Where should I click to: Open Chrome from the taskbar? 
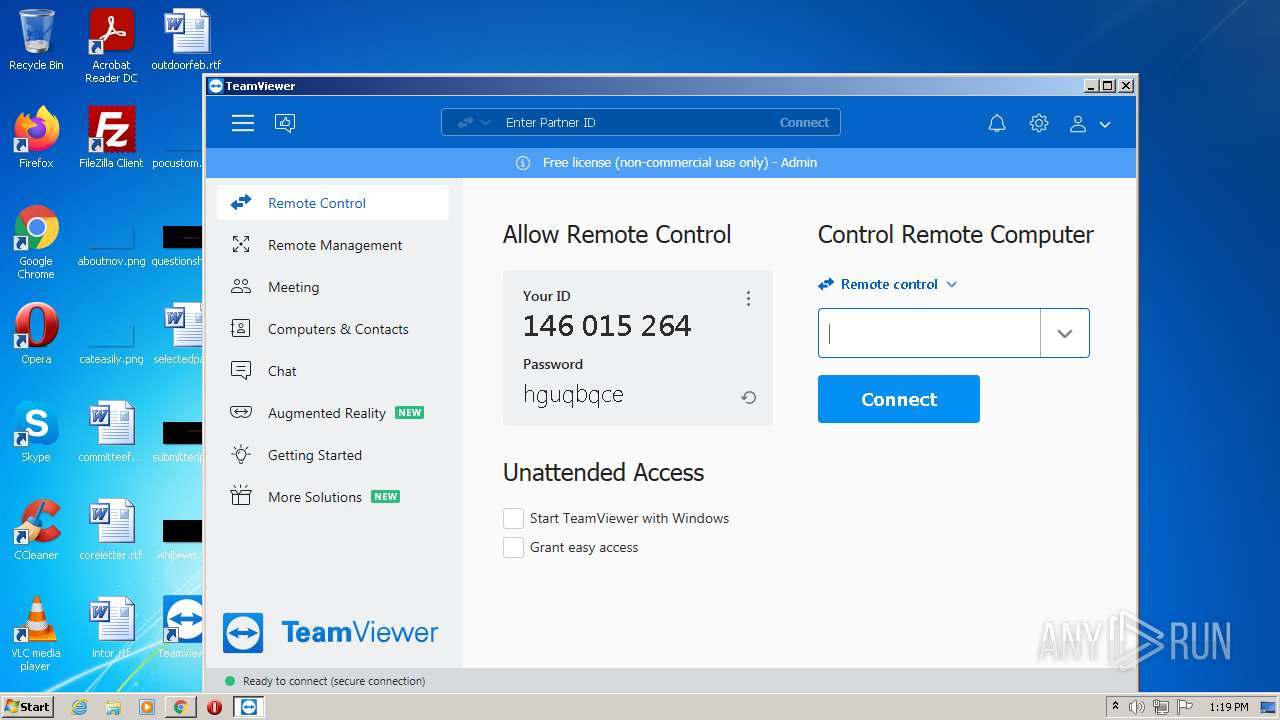(x=181, y=707)
